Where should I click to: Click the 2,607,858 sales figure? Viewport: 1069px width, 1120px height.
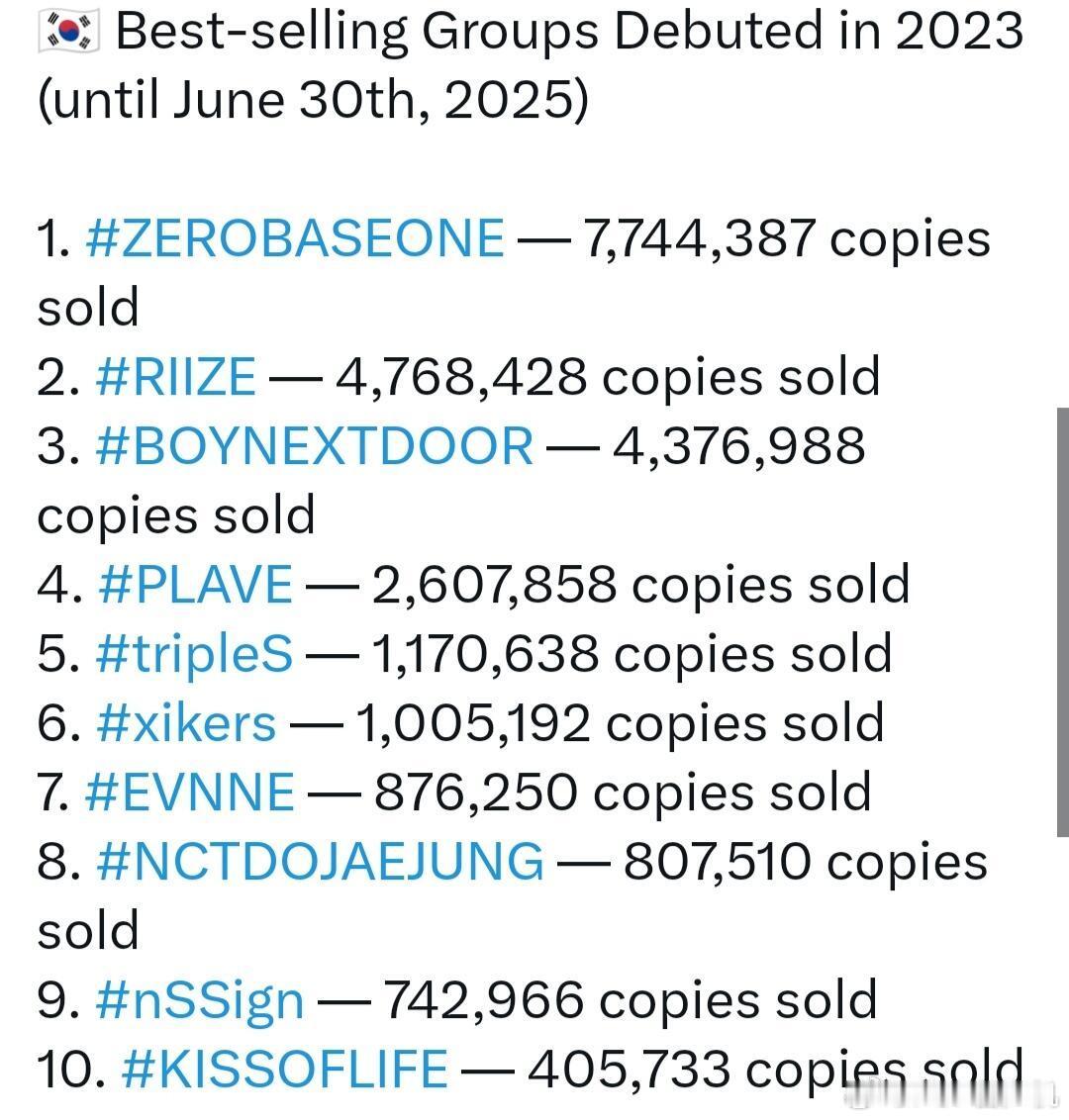coord(494,585)
